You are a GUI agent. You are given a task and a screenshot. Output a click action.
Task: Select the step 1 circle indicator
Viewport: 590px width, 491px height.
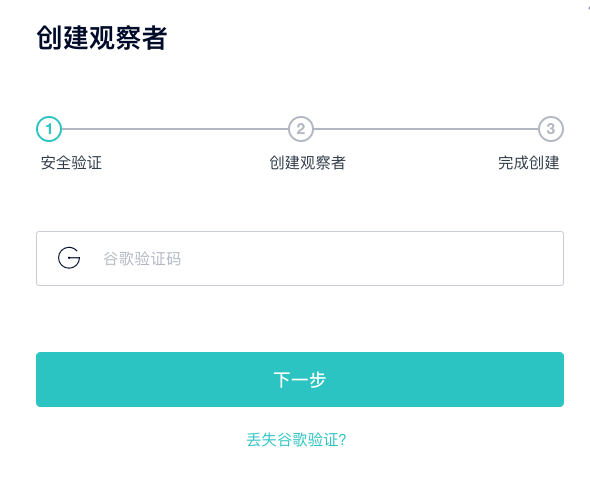pos(49,129)
